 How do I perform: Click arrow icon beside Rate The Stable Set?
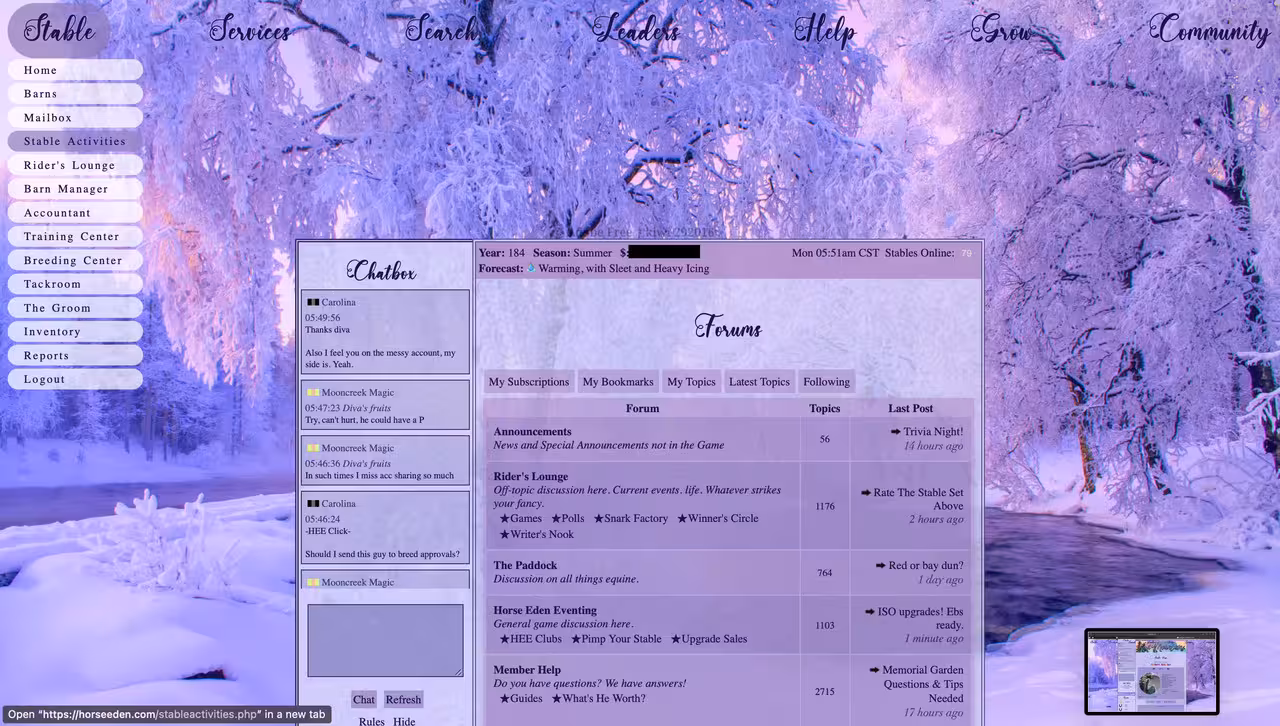pyautogui.click(x=865, y=492)
